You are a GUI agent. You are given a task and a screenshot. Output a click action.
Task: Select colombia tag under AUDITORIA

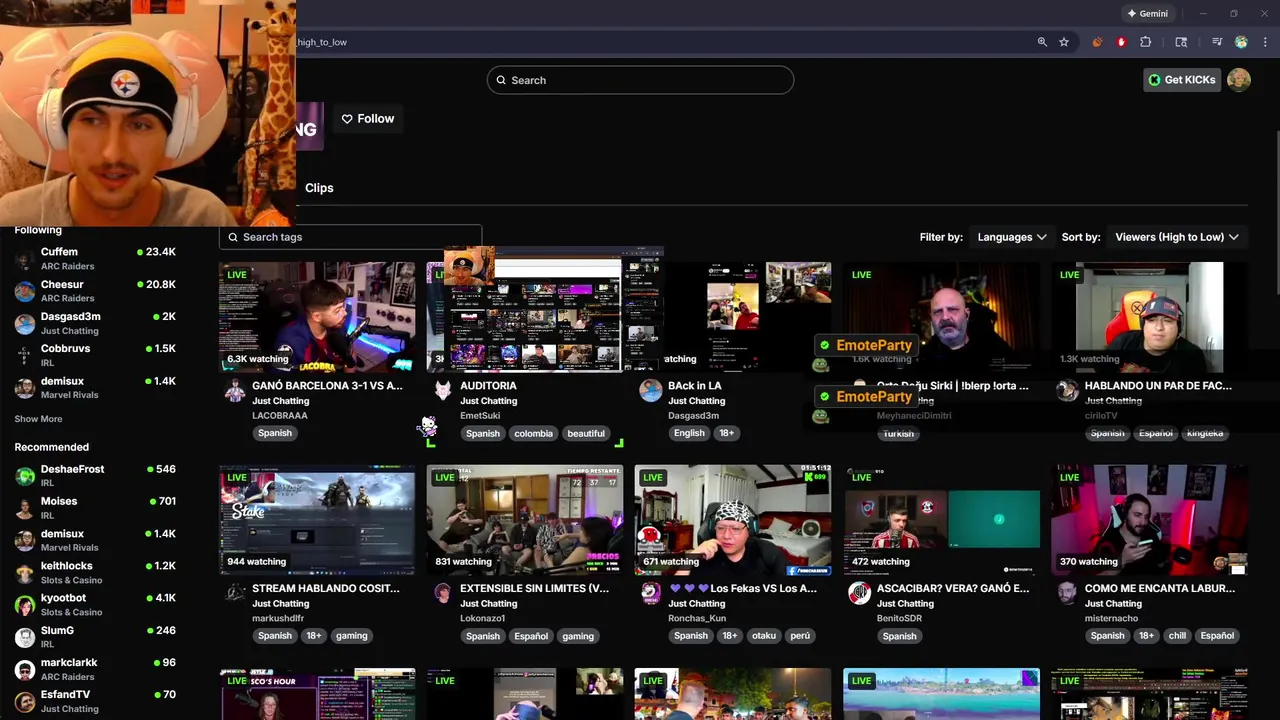[533, 433]
